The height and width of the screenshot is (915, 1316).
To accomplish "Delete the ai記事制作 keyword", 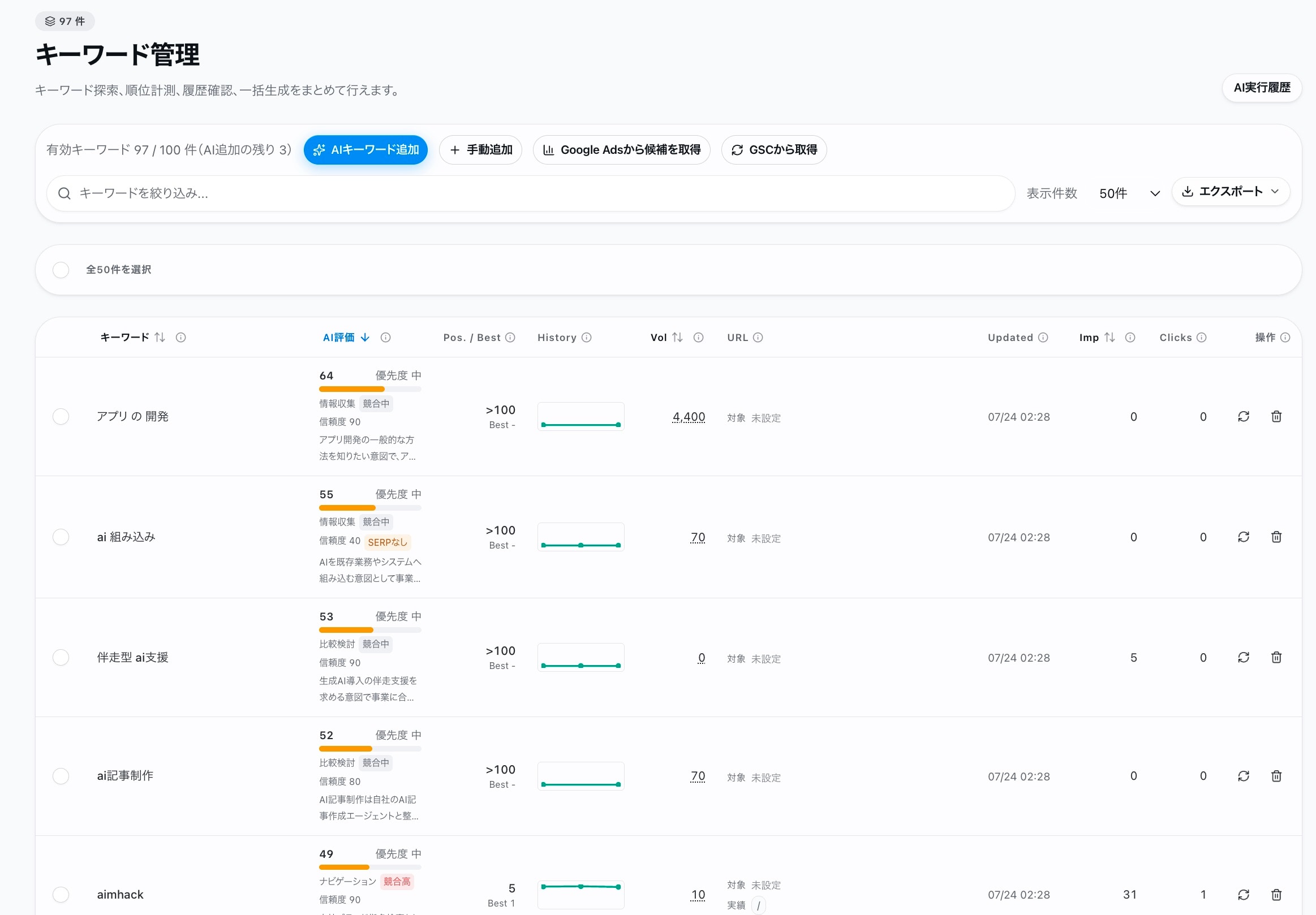I will [1276, 776].
